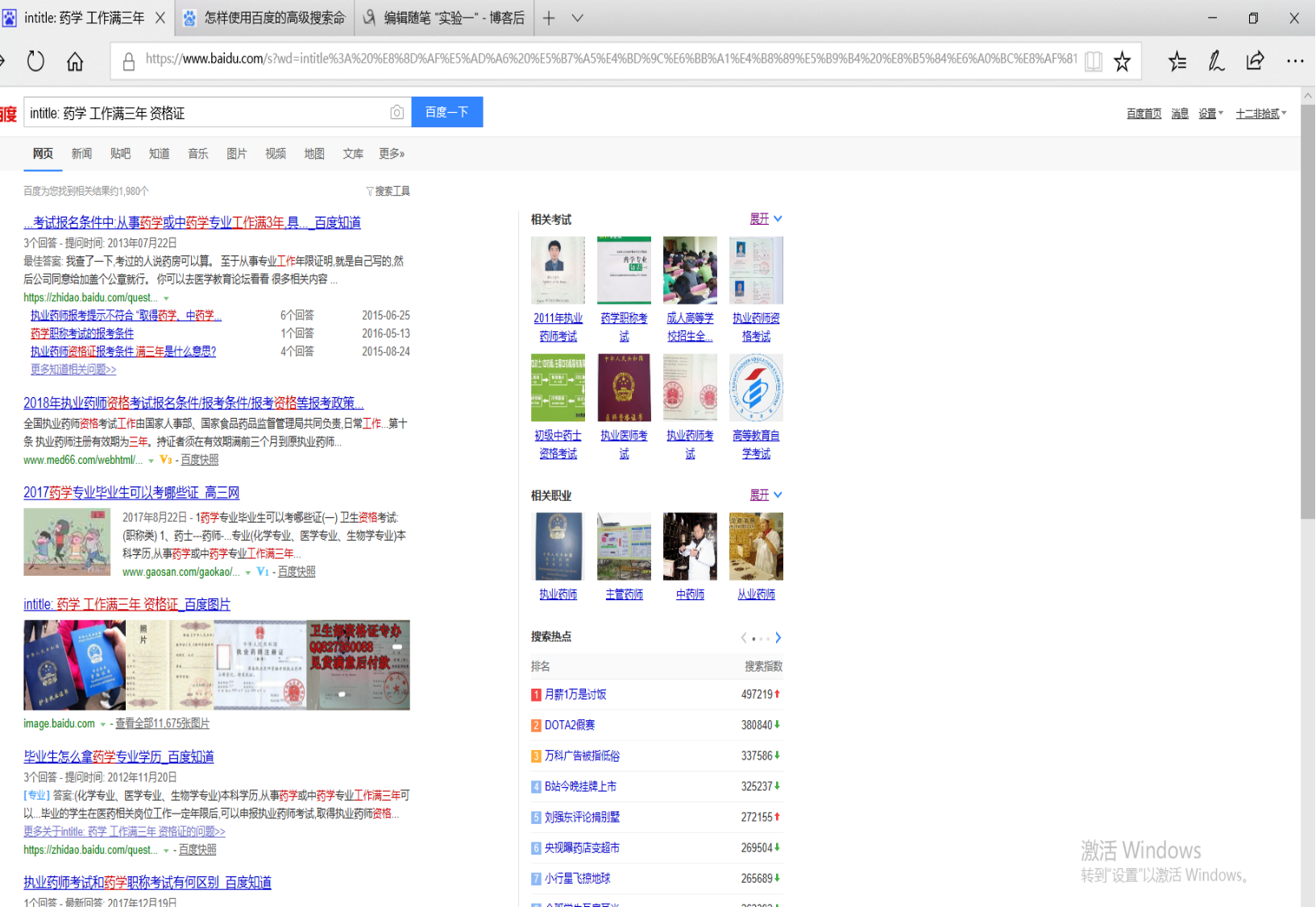1316x907 pixels.
Task: Expand 相关职业 section with 展开
Action: 766,495
